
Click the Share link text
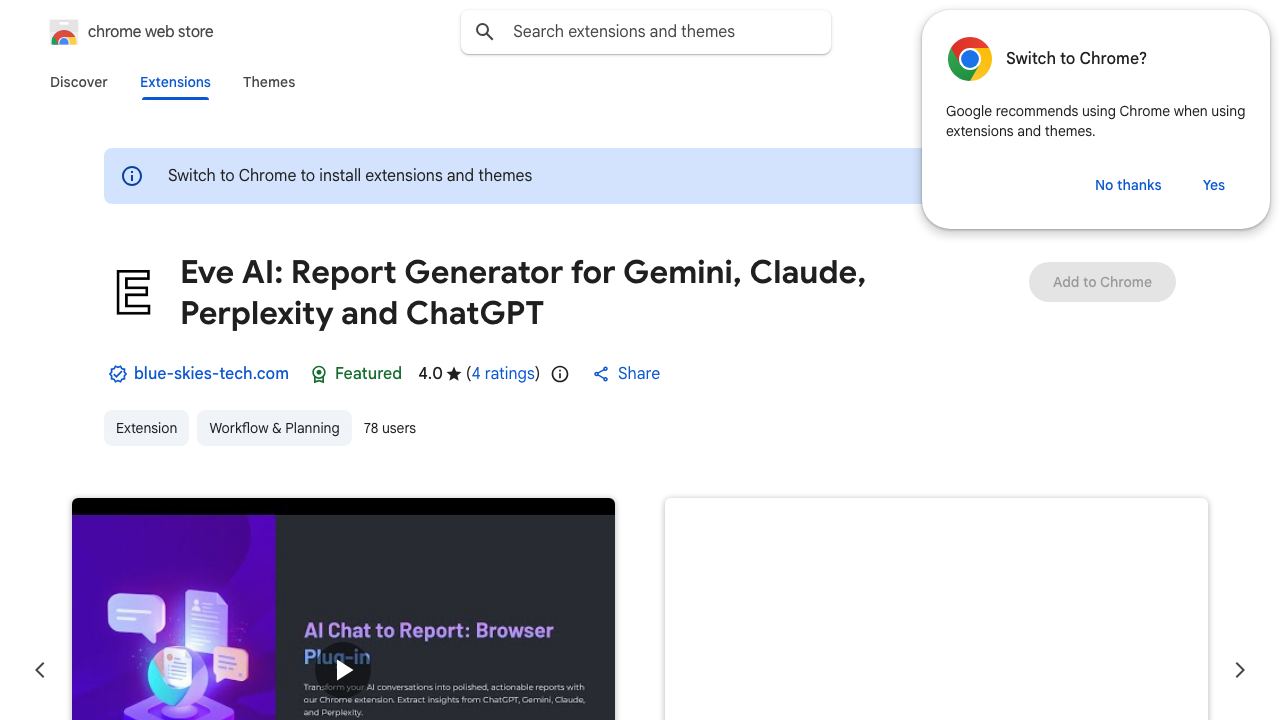tap(639, 374)
